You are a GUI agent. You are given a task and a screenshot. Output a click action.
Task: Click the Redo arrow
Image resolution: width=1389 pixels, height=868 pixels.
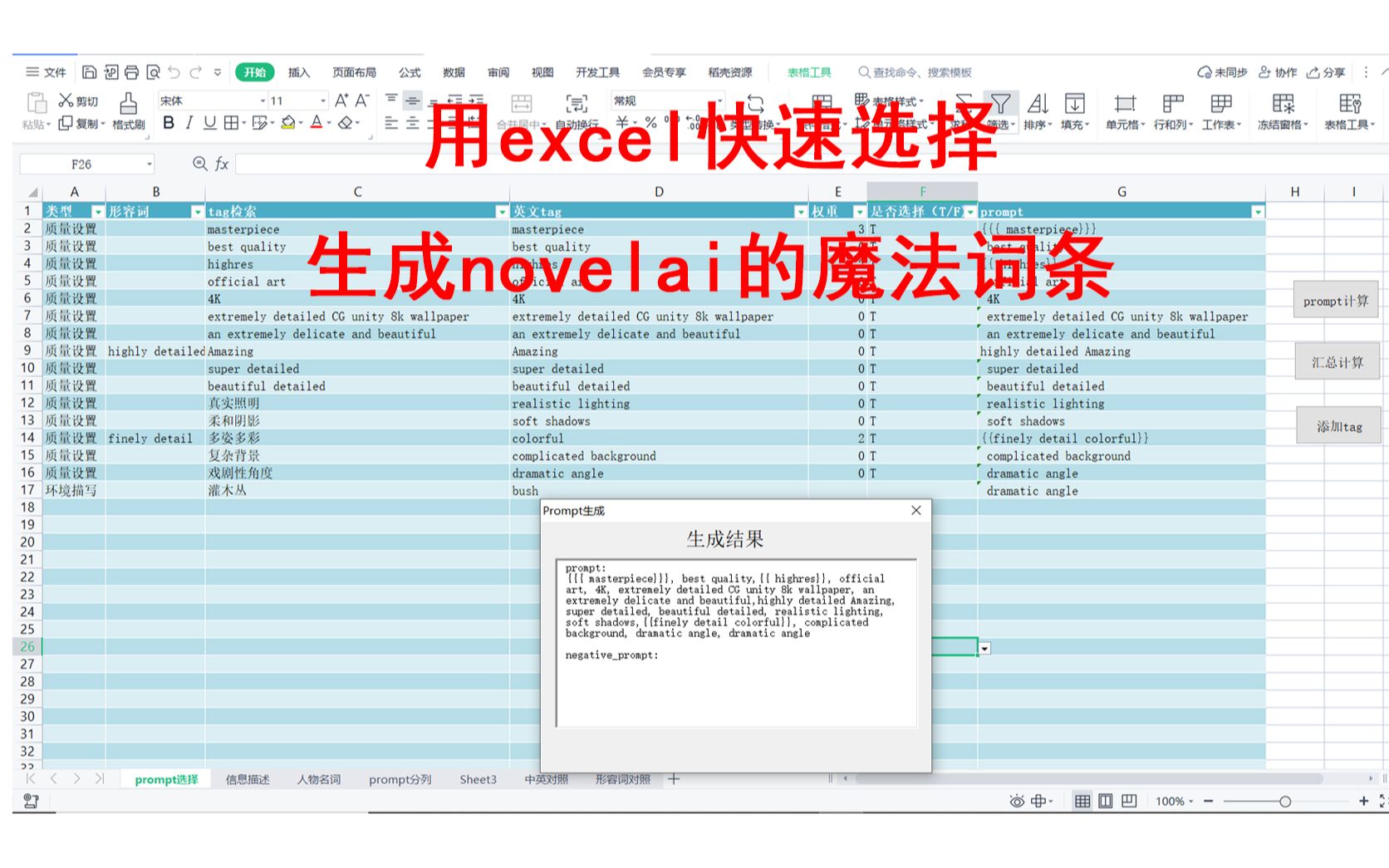(x=195, y=72)
